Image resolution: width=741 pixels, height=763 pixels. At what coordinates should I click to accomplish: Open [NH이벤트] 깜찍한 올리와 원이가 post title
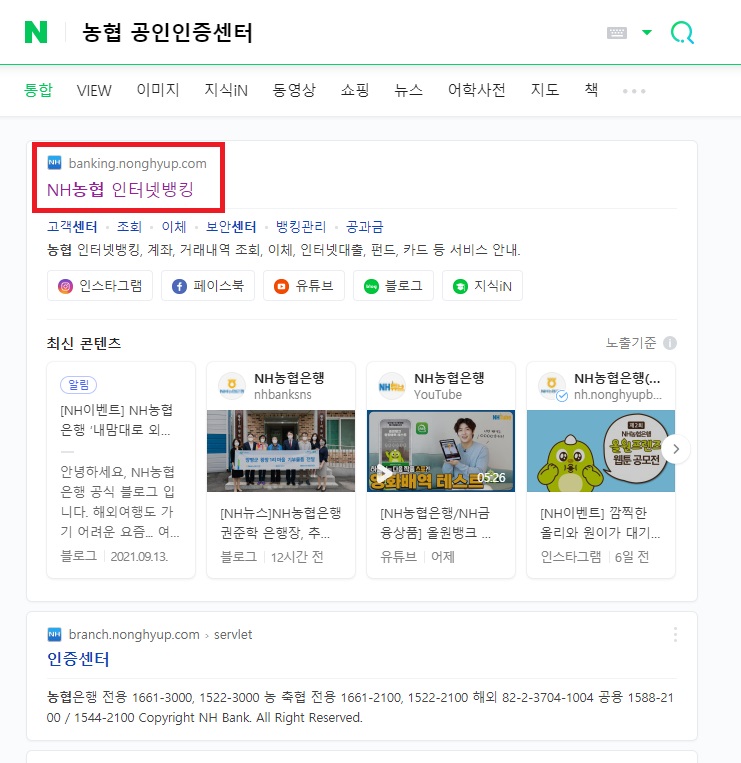(600, 523)
